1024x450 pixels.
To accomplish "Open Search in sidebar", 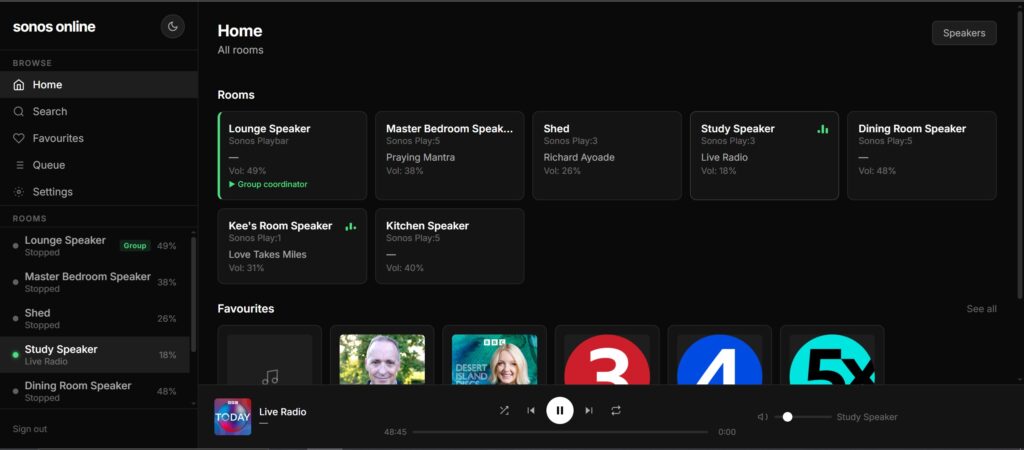I will tap(99, 112).
